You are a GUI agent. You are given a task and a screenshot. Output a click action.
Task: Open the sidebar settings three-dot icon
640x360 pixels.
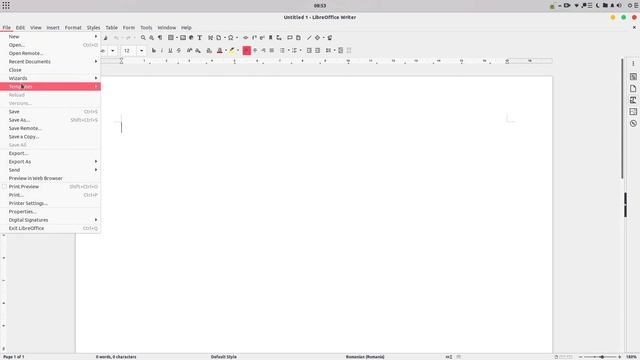(633, 64)
